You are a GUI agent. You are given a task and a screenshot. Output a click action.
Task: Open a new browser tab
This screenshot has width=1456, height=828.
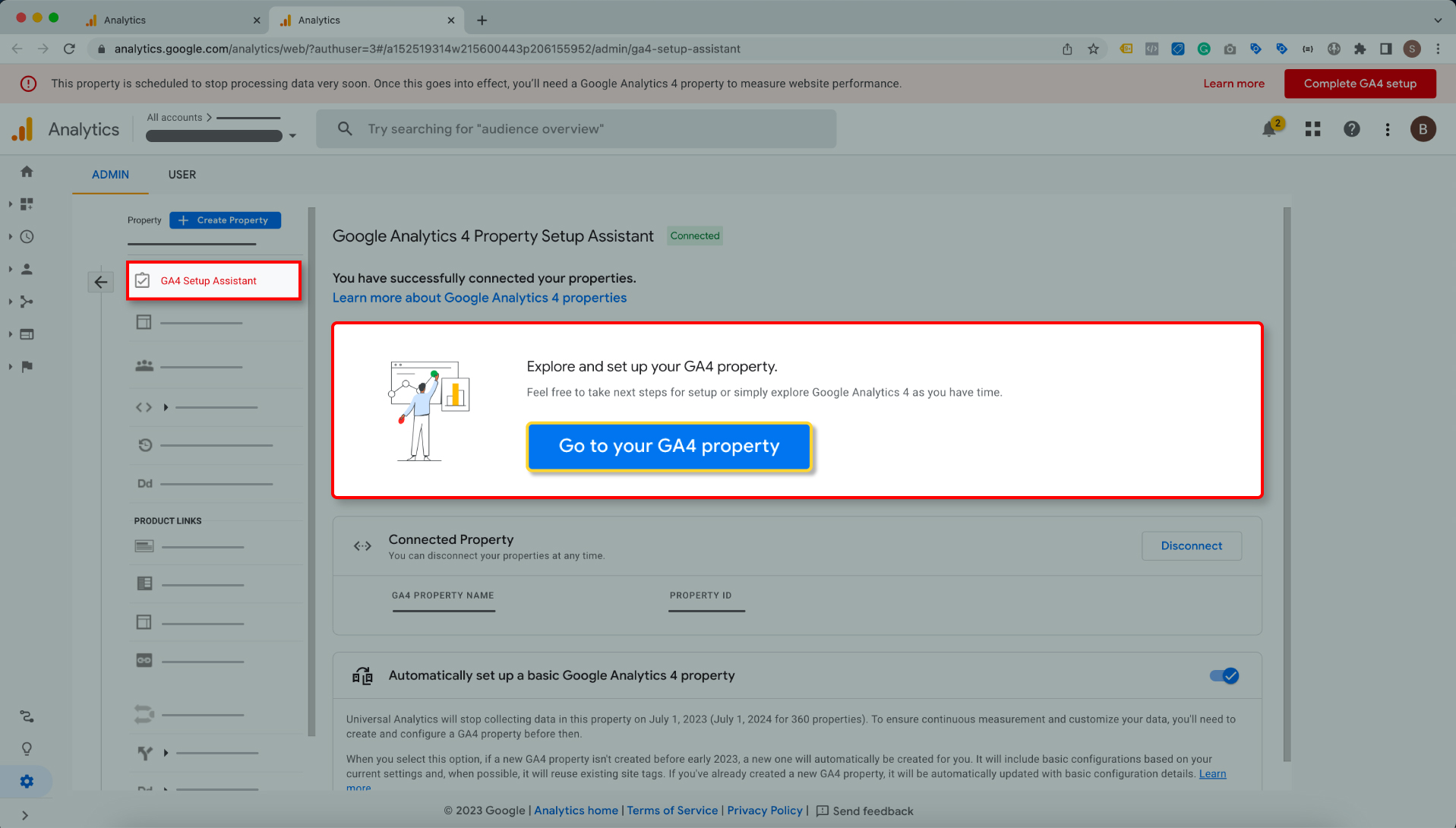(x=482, y=21)
